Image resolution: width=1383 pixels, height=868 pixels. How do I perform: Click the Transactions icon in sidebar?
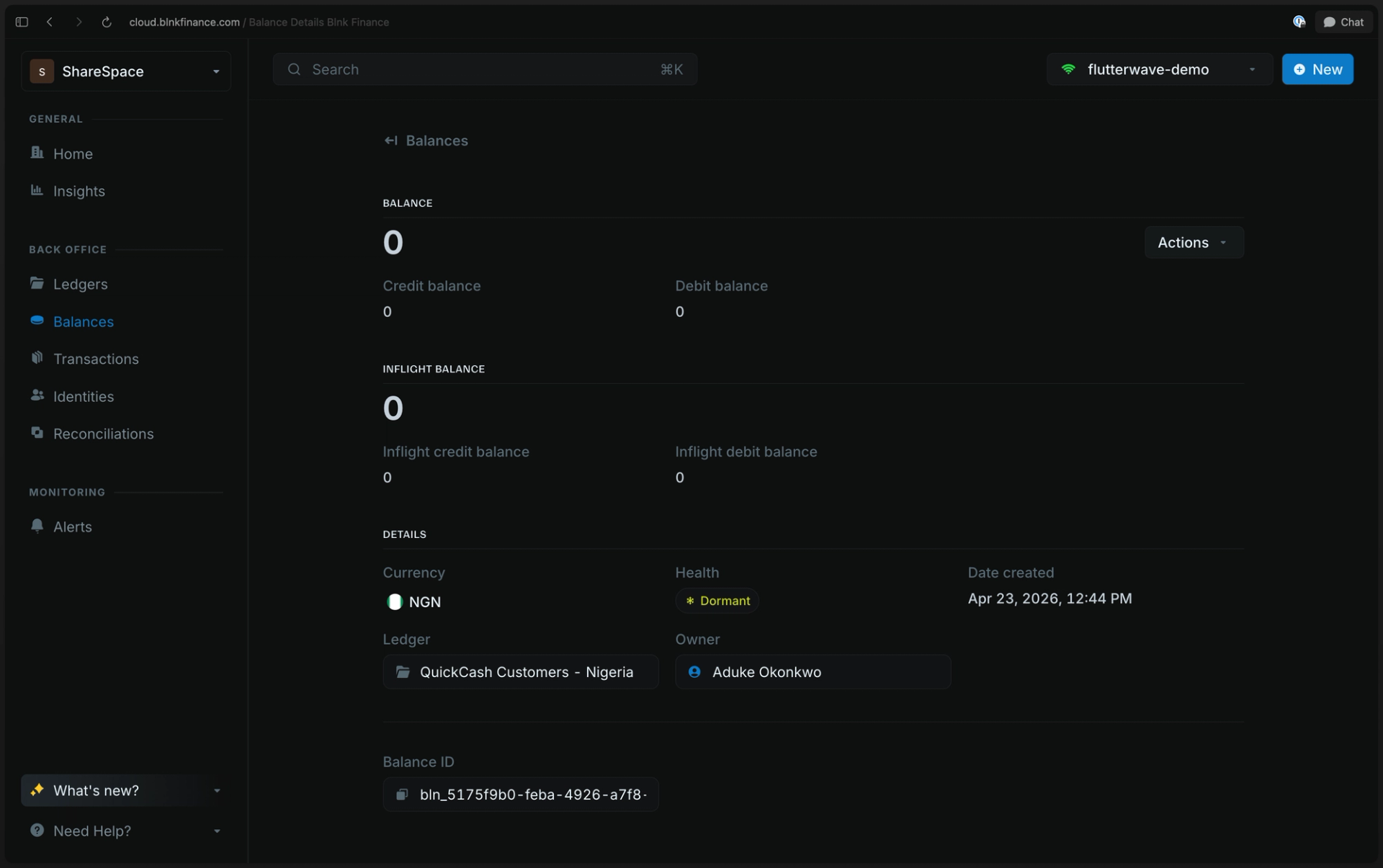[37, 357]
